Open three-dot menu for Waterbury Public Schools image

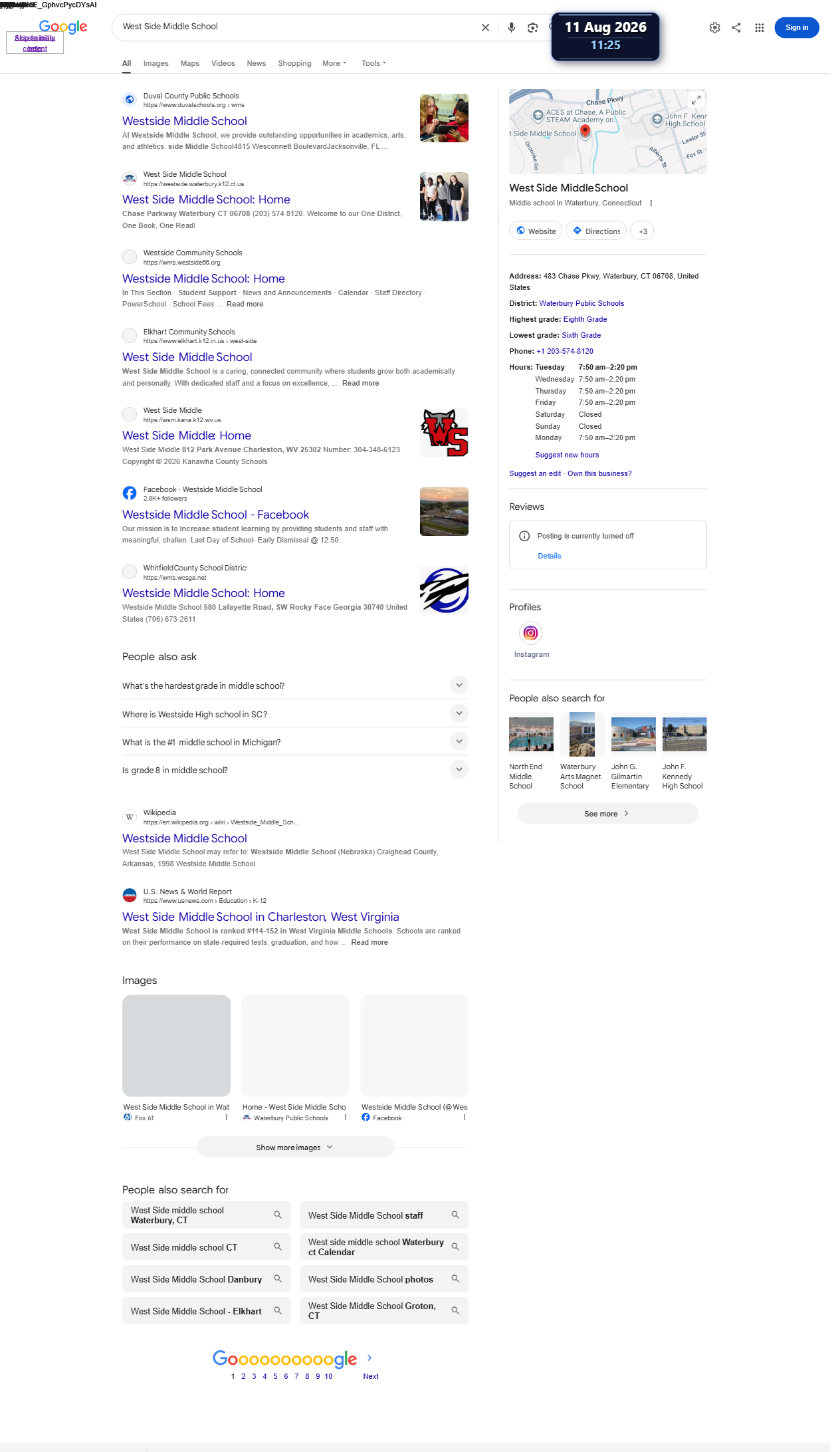point(346,1118)
